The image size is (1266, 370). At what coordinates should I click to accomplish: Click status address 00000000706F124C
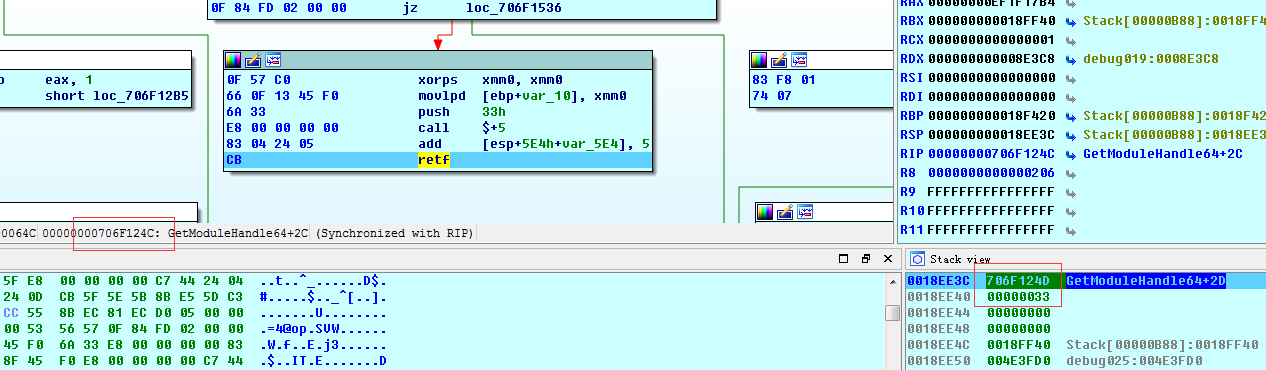(98, 233)
